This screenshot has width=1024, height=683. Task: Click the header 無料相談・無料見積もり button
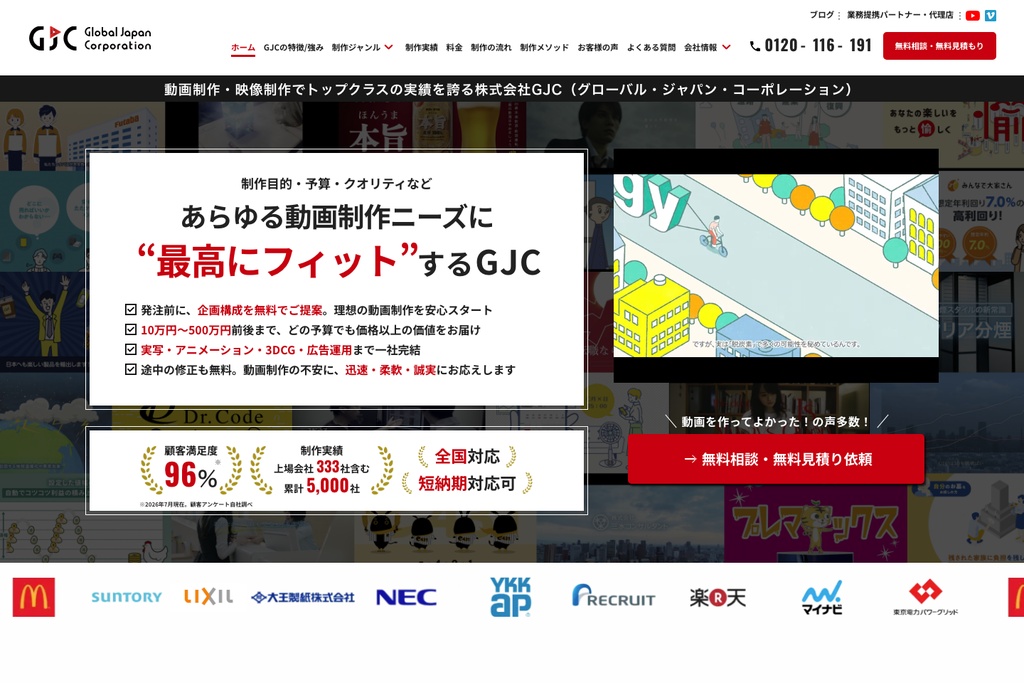[x=939, y=46]
